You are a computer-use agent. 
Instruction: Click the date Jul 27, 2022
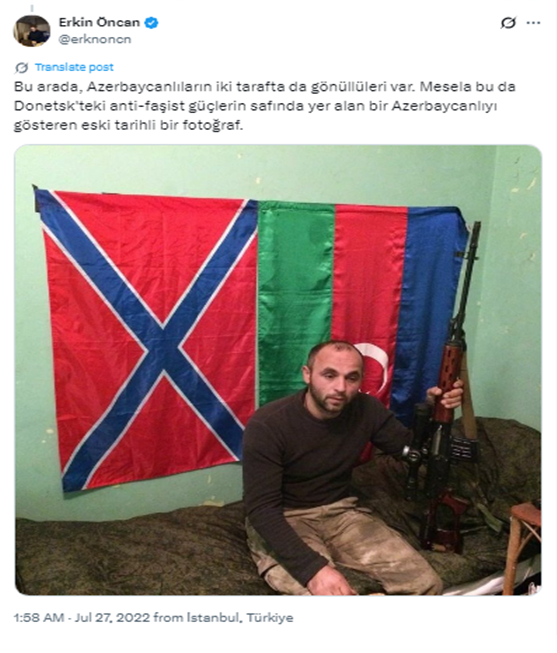[x=112, y=617]
